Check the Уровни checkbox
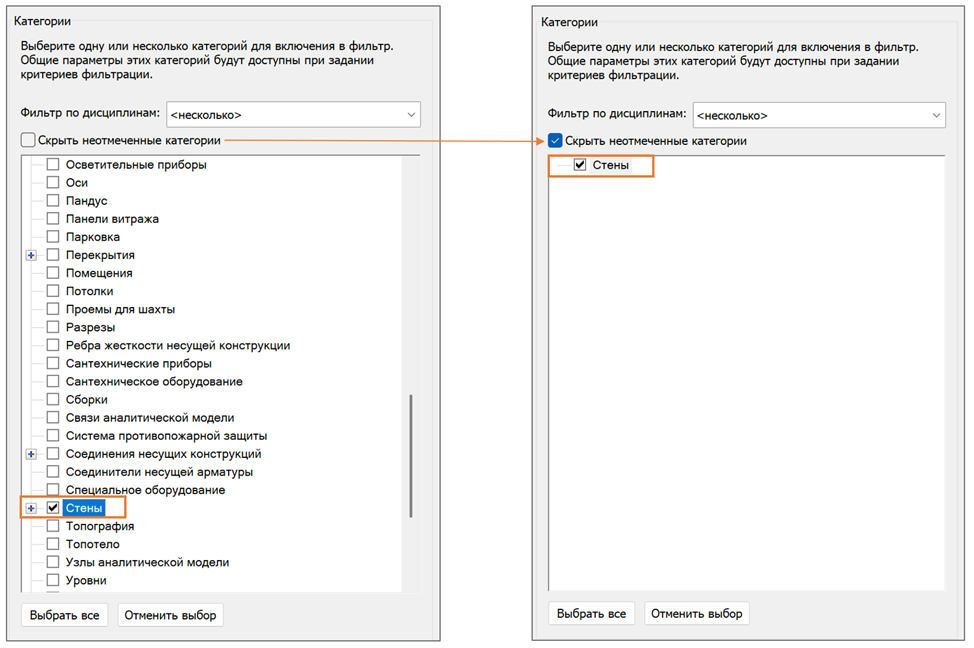The height and width of the screenshot is (648, 974). 53,580
